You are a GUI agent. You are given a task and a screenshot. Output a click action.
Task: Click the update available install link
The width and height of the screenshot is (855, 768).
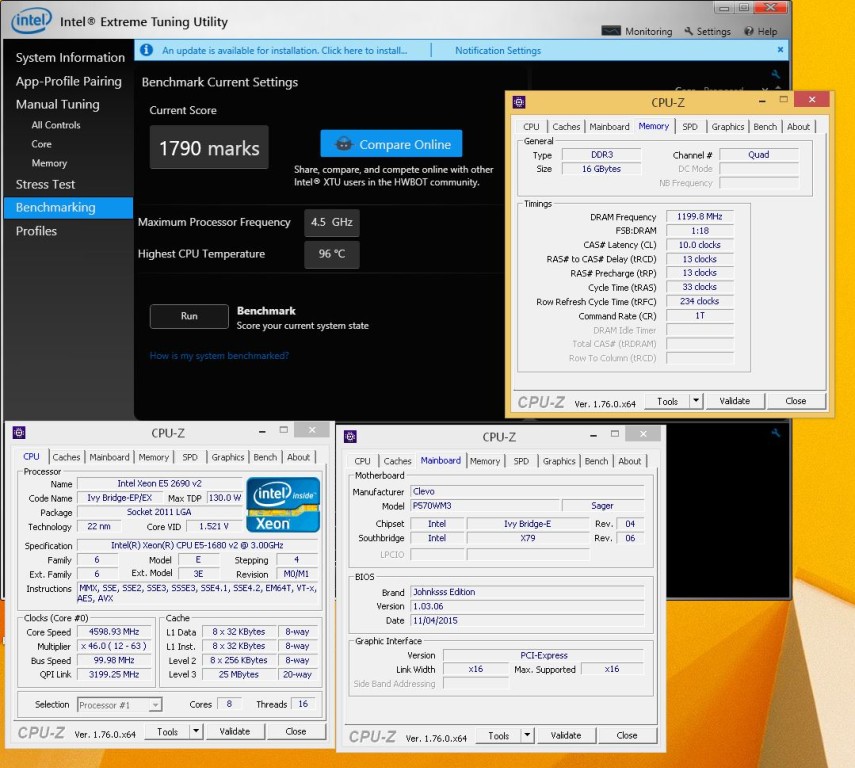pos(284,50)
